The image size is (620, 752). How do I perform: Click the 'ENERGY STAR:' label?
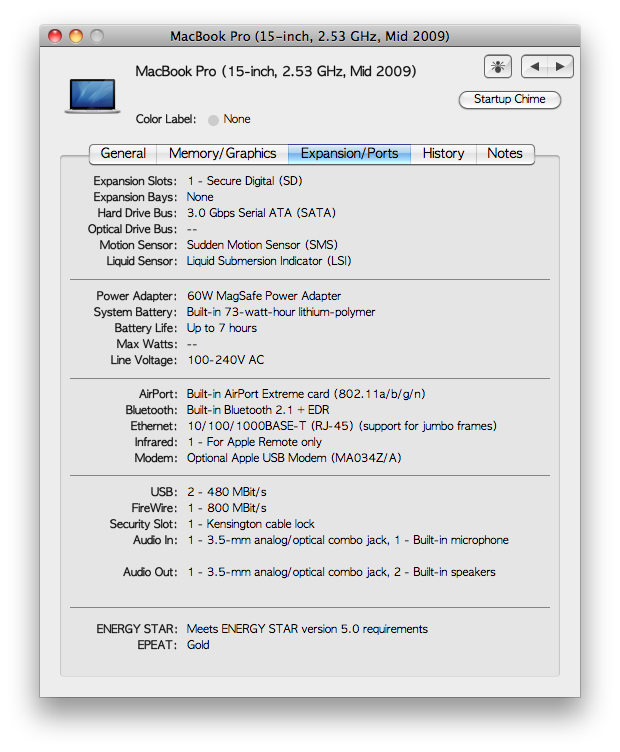click(x=137, y=629)
